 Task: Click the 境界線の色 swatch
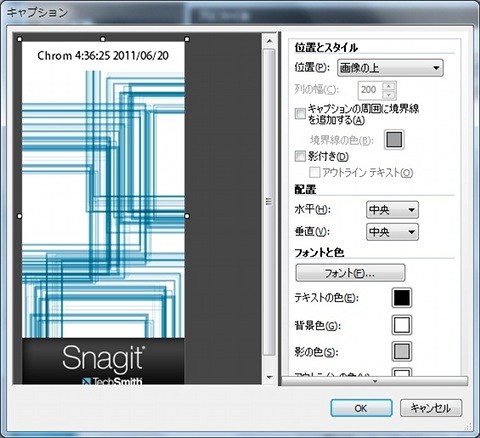coord(394,139)
